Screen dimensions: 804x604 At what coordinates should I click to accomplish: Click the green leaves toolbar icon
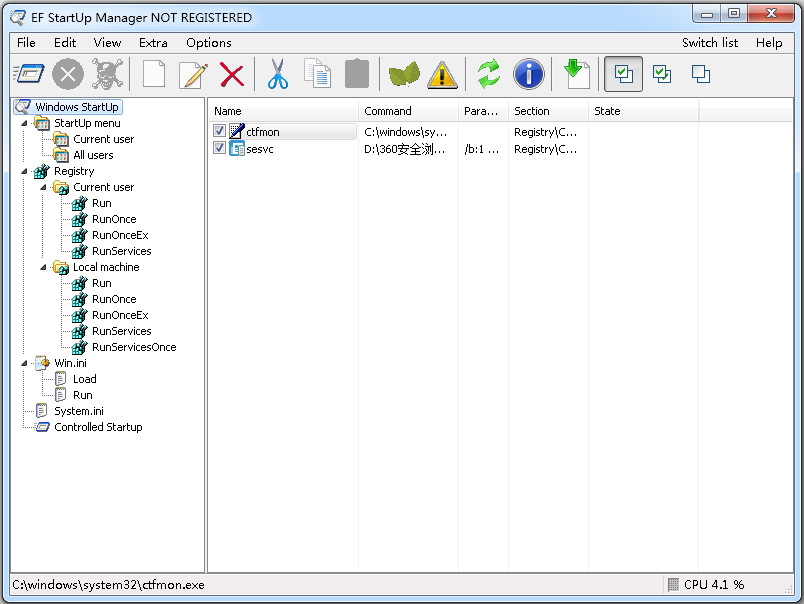coord(404,74)
